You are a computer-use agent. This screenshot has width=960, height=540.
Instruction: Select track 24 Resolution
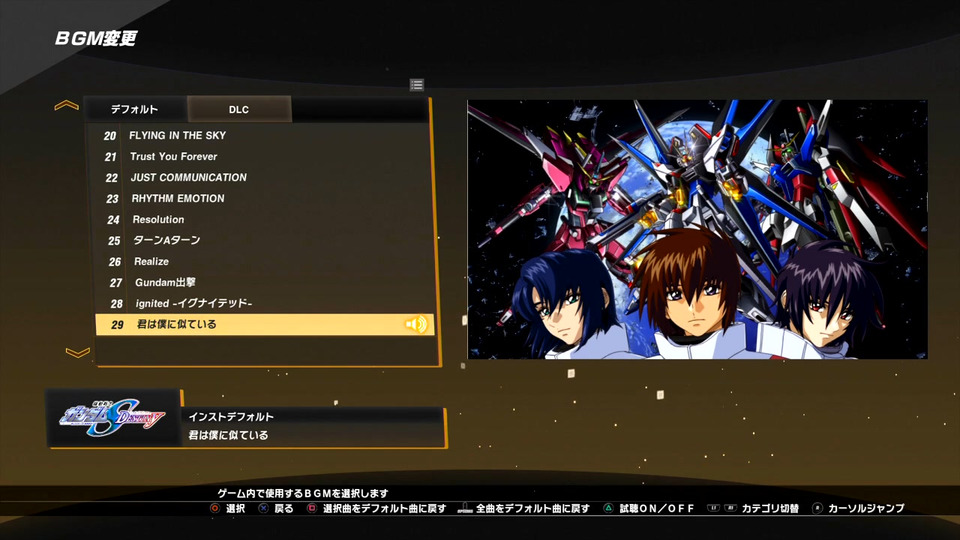(263, 219)
